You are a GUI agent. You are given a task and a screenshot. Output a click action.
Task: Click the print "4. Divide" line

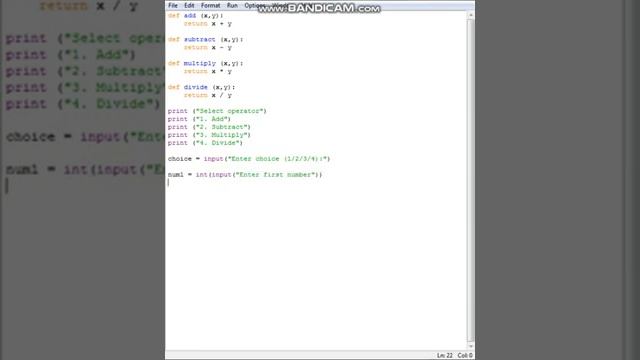pos(205,143)
